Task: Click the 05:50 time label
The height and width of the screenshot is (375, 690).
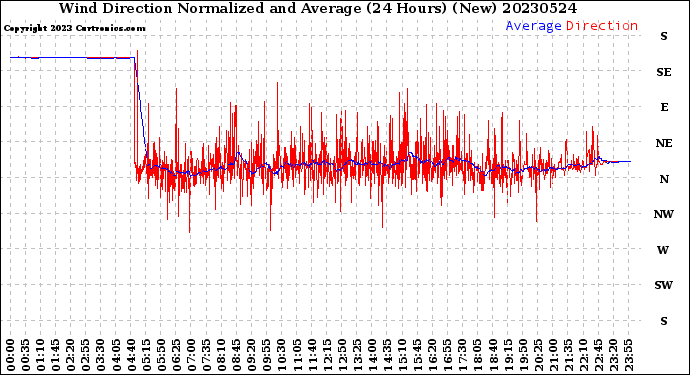Action: coord(161,355)
